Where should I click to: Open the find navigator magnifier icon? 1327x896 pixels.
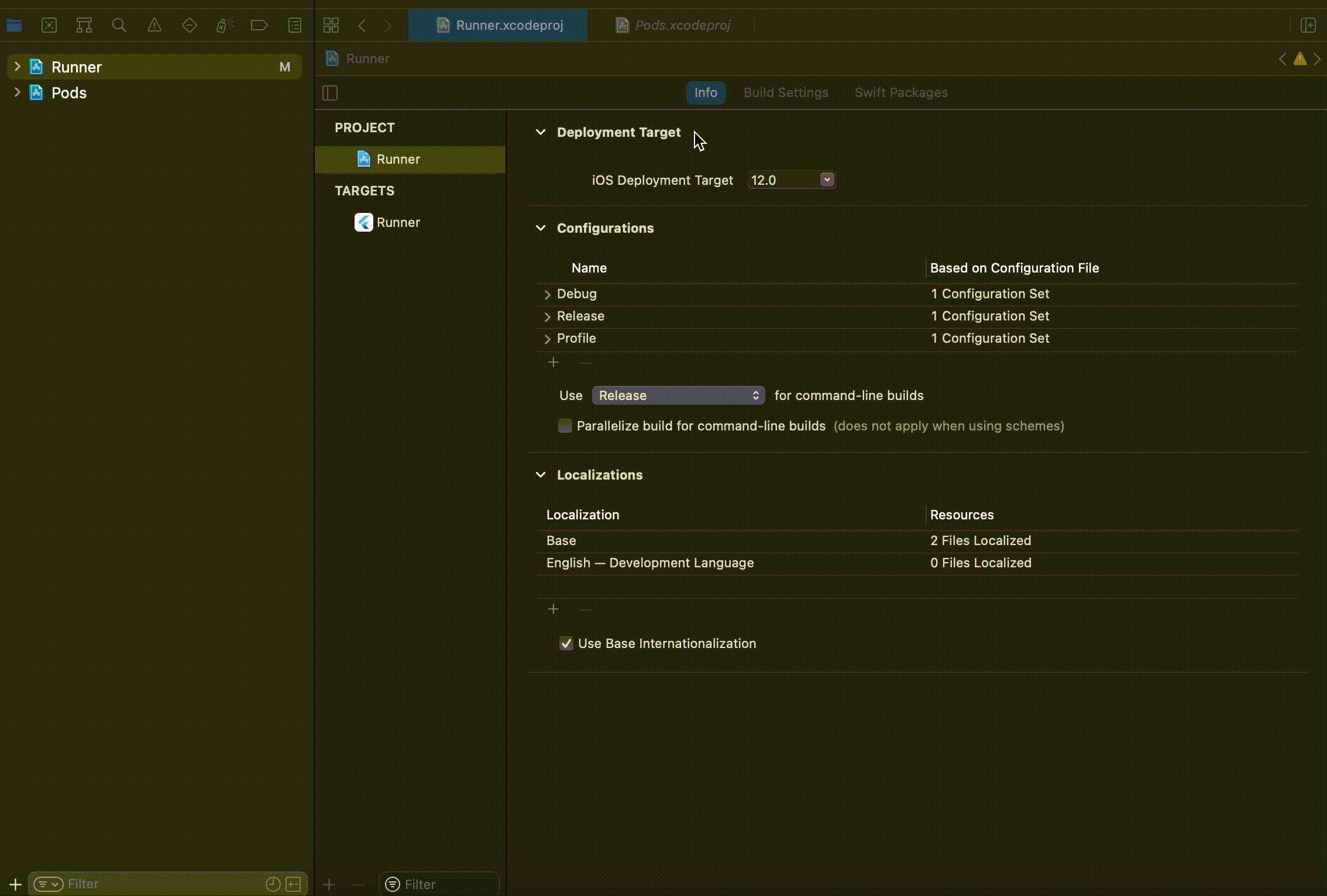tap(119, 25)
